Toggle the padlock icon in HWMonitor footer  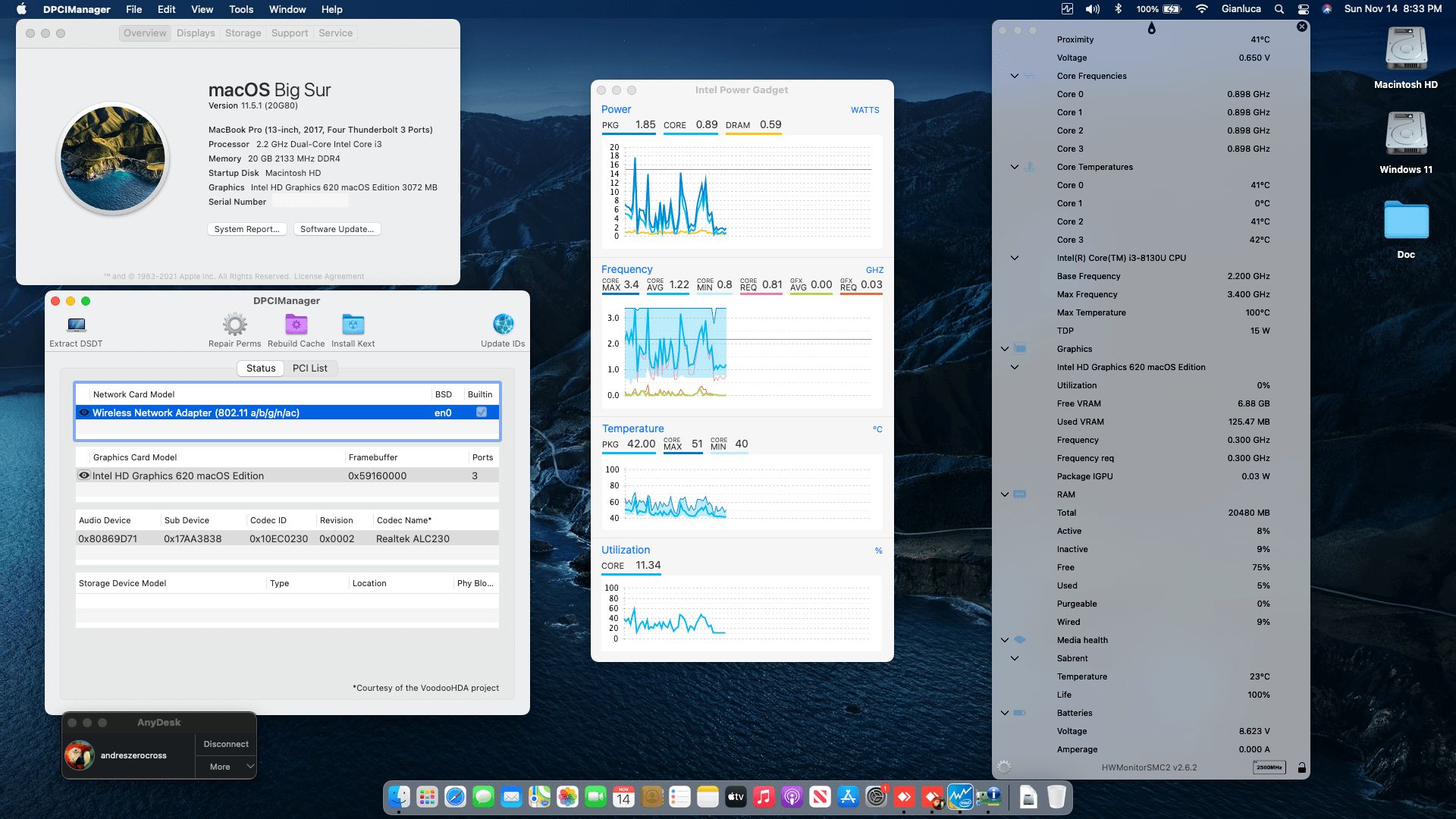tap(1301, 767)
